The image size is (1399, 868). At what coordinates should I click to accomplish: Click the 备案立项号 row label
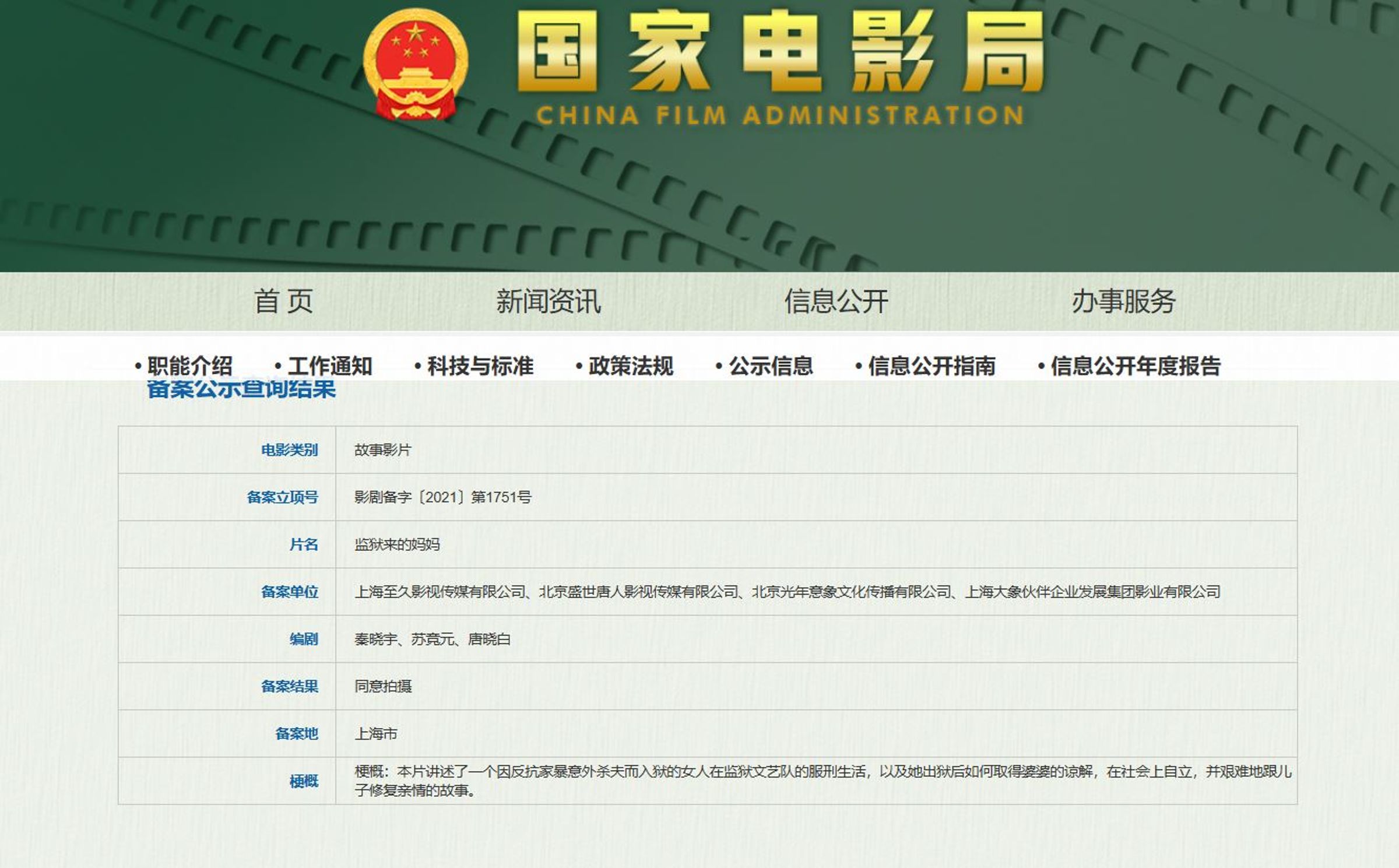click(282, 497)
